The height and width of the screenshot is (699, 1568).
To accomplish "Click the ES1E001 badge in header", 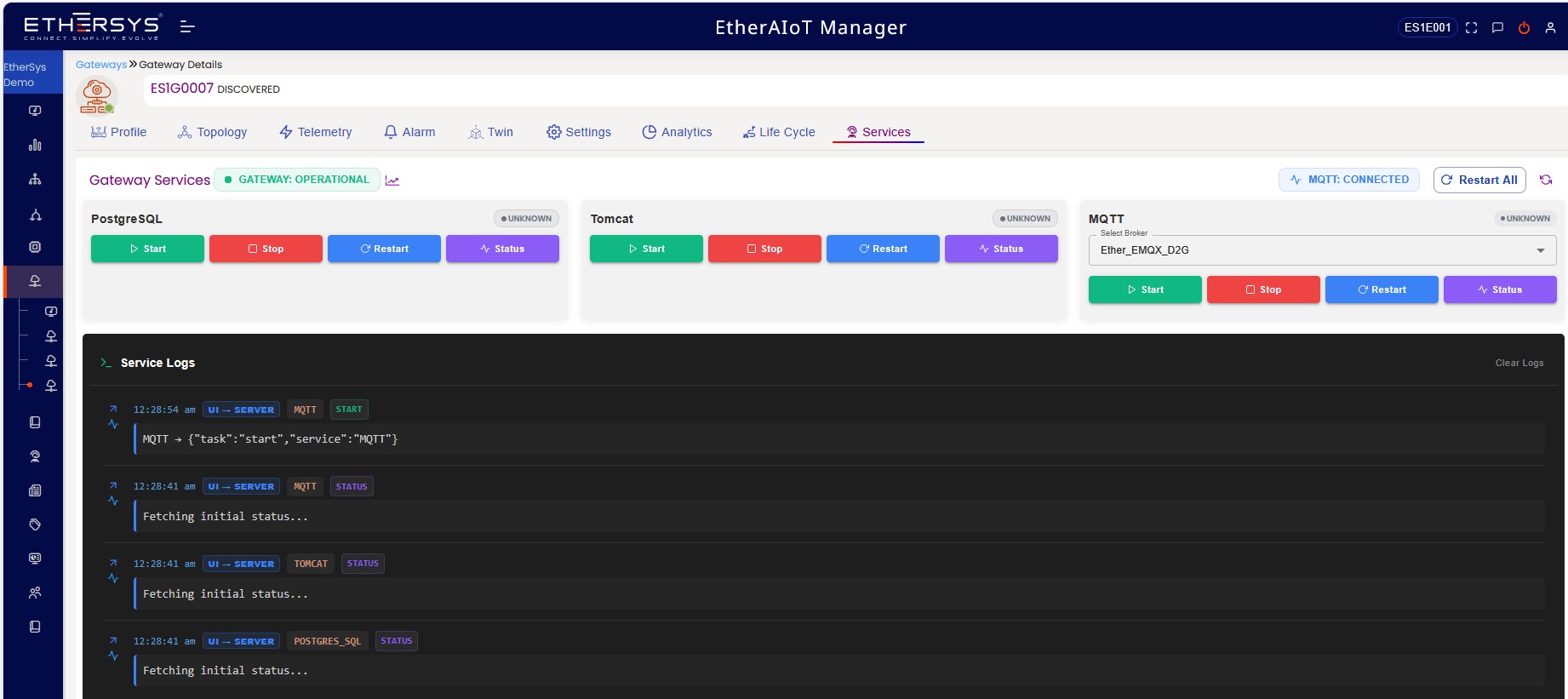I will [1428, 28].
